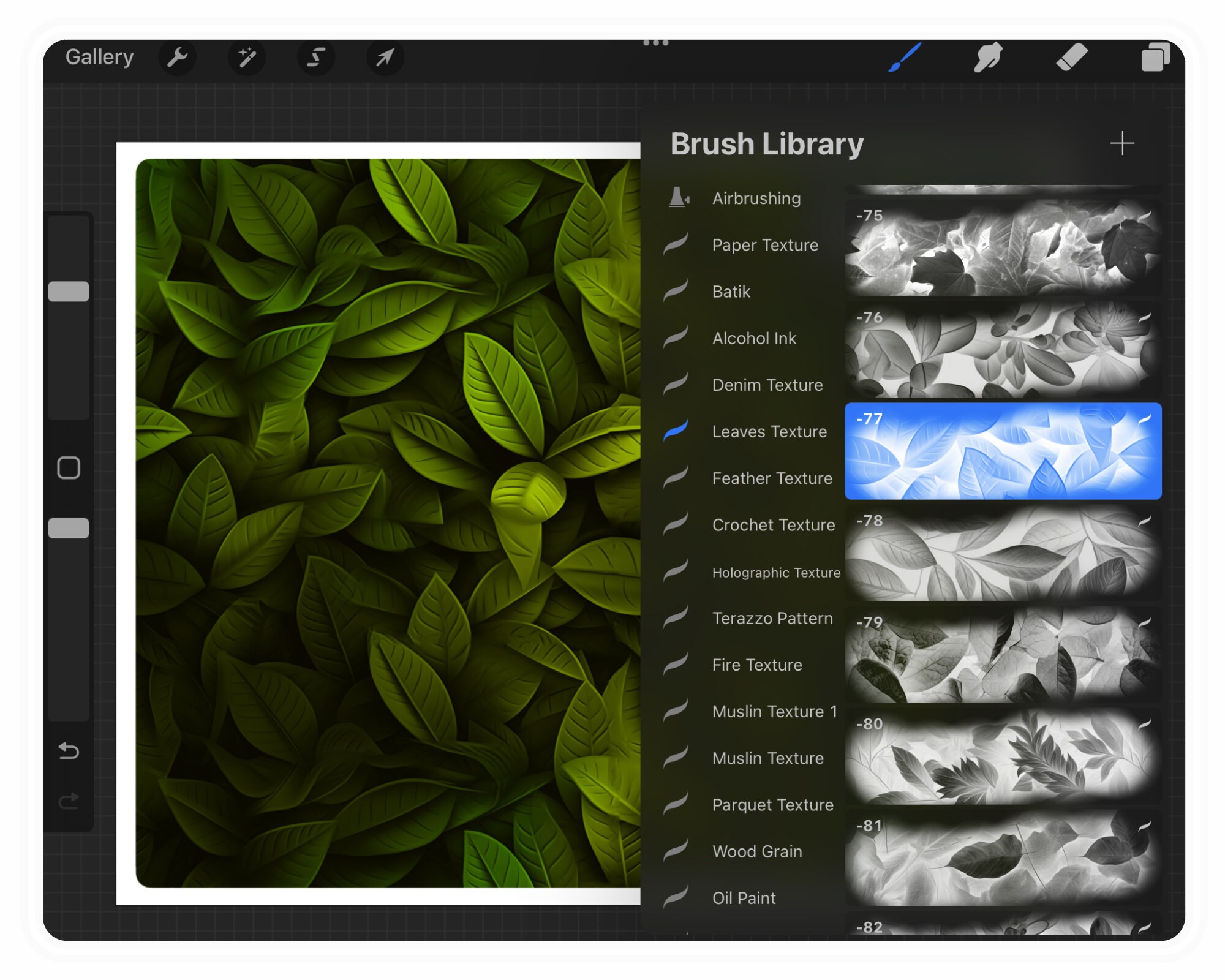Choose the Airbrushing brush set
Screen dimensions: 1225x980
point(756,198)
